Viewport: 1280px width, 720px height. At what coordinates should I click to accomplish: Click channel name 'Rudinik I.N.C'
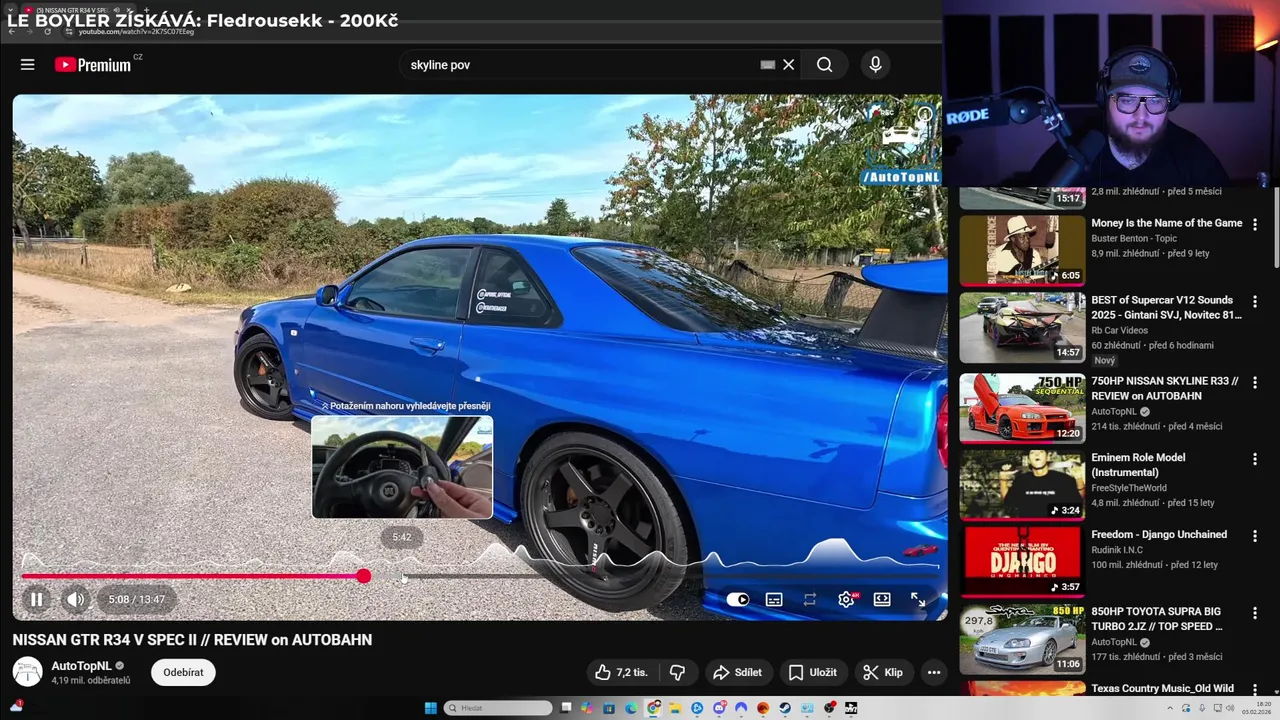pos(1122,549)
